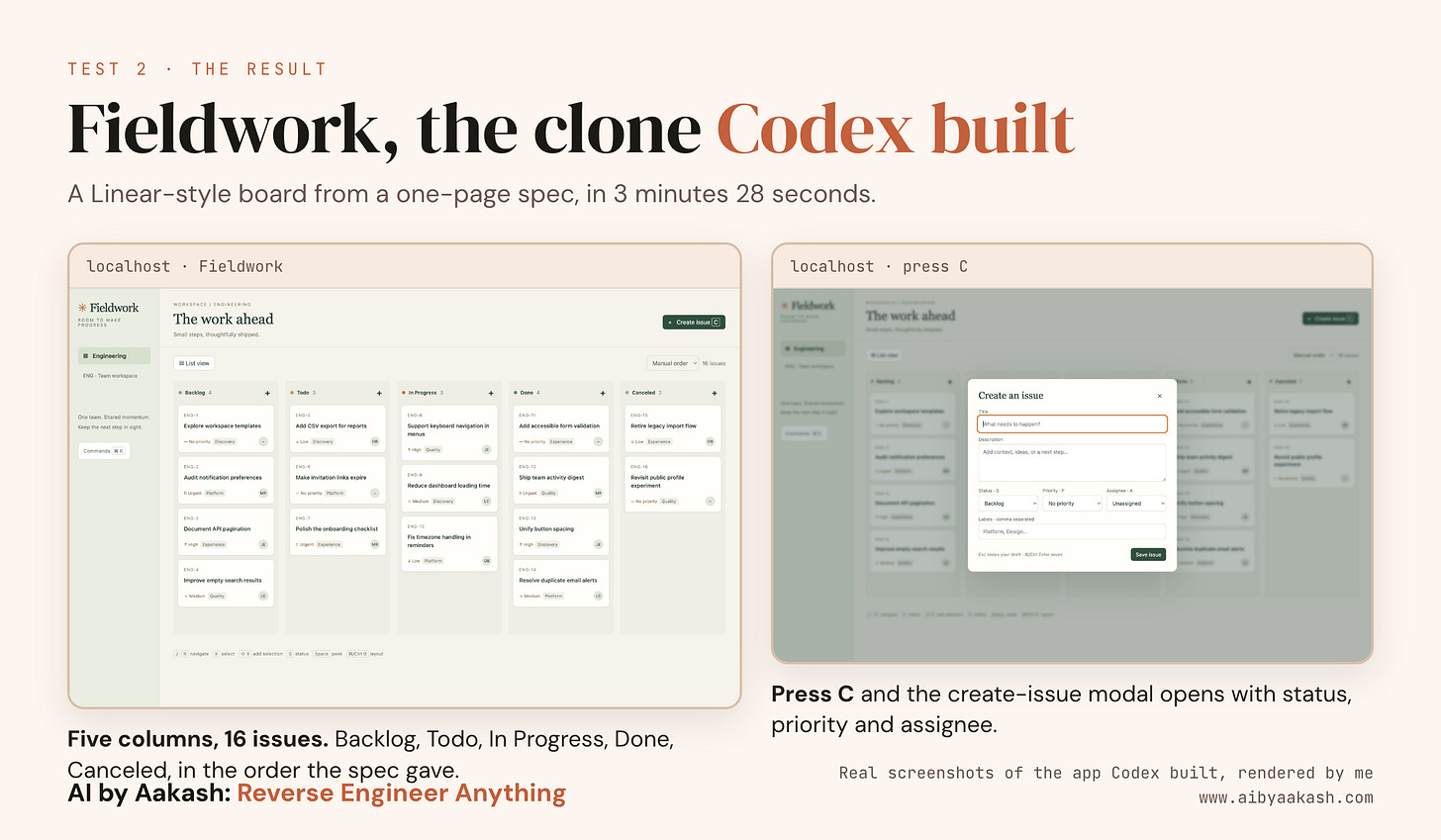Open the Unify button spacing card
Screen dimensions: 1441x840
(561, 533)
